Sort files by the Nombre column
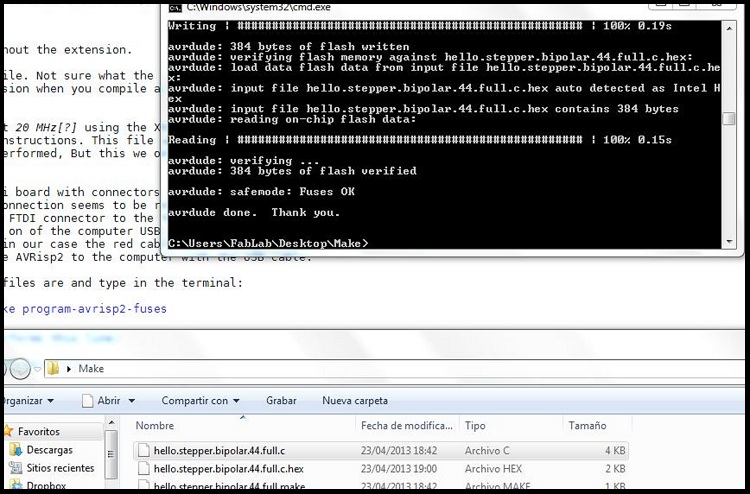 pyautogui.click(x=244, y=425)
